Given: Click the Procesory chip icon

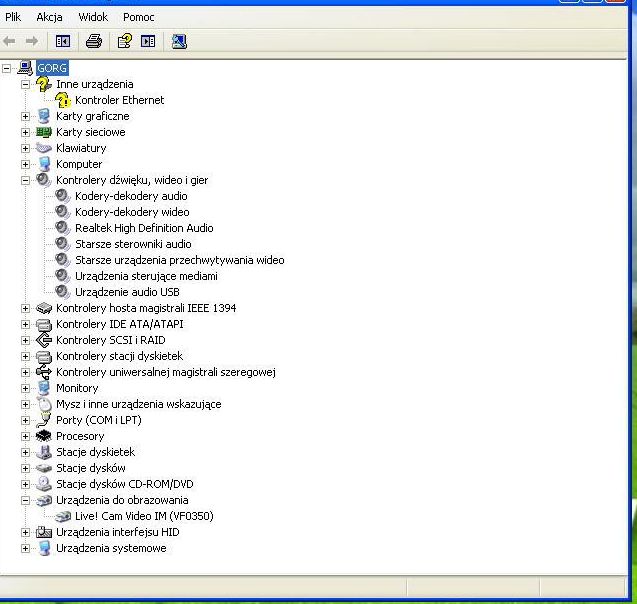Looking at the screenshot, I should pos(43,436).
